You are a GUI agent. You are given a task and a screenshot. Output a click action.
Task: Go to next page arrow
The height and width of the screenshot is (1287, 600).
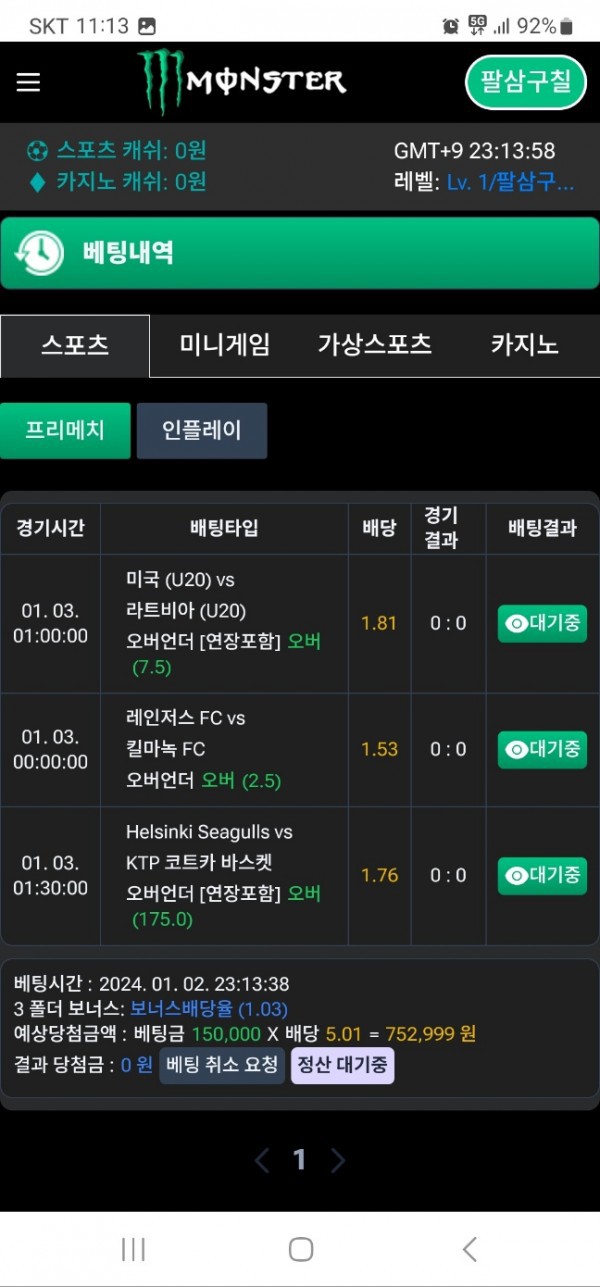point(338,1160)
